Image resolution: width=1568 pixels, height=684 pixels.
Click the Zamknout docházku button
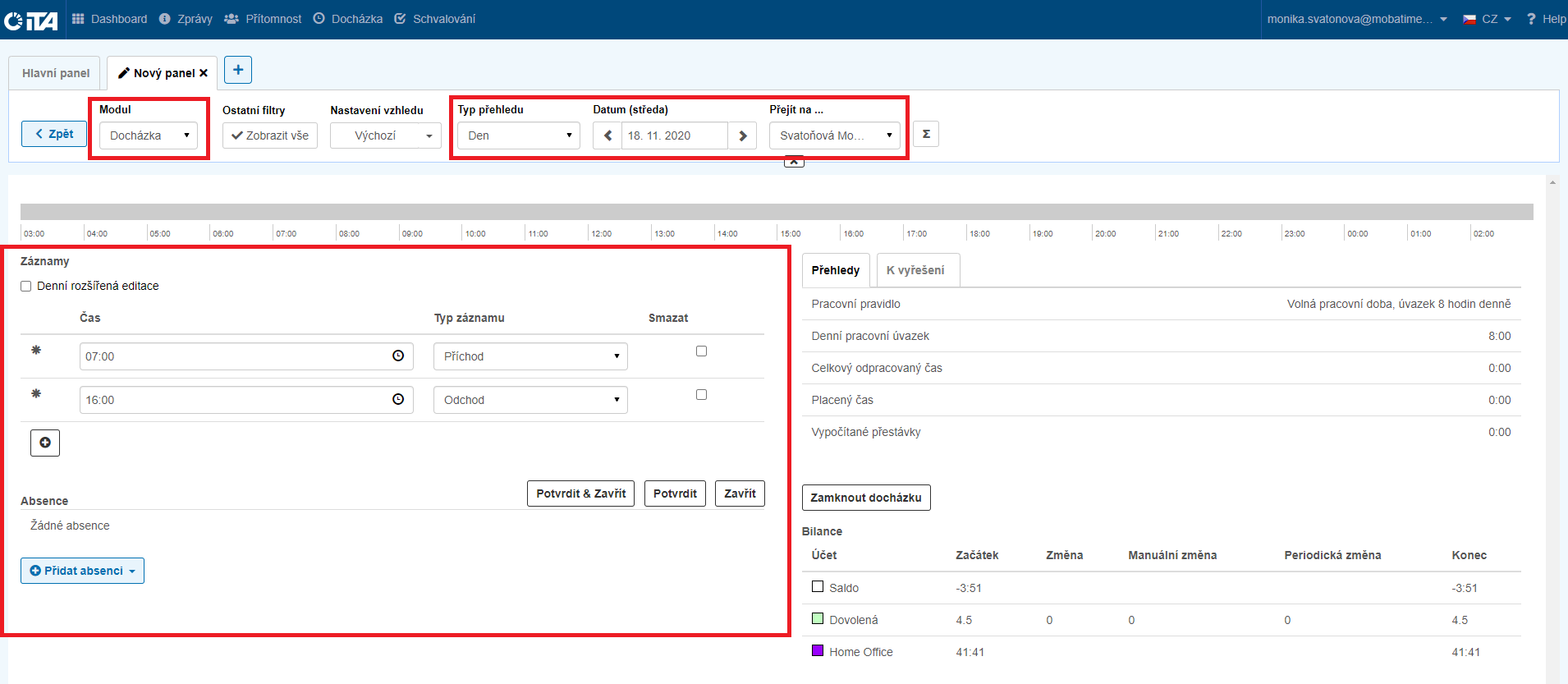(x=865, y=498)
